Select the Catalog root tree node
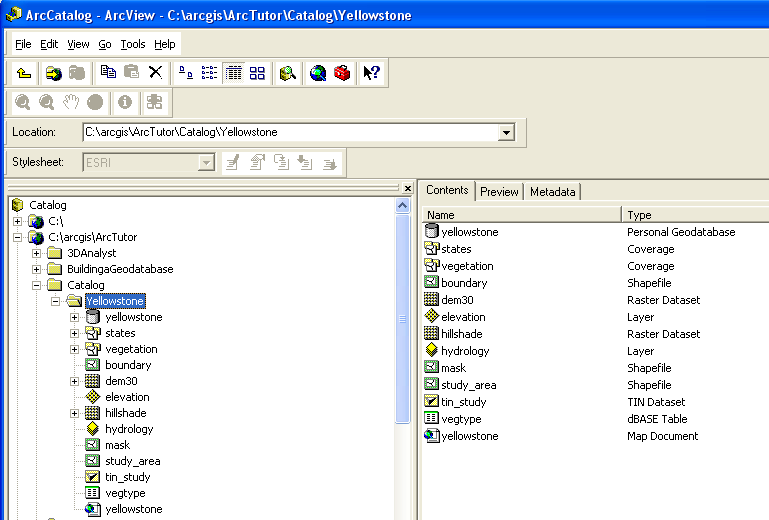 pyautogui.click(x=48, y=205)
